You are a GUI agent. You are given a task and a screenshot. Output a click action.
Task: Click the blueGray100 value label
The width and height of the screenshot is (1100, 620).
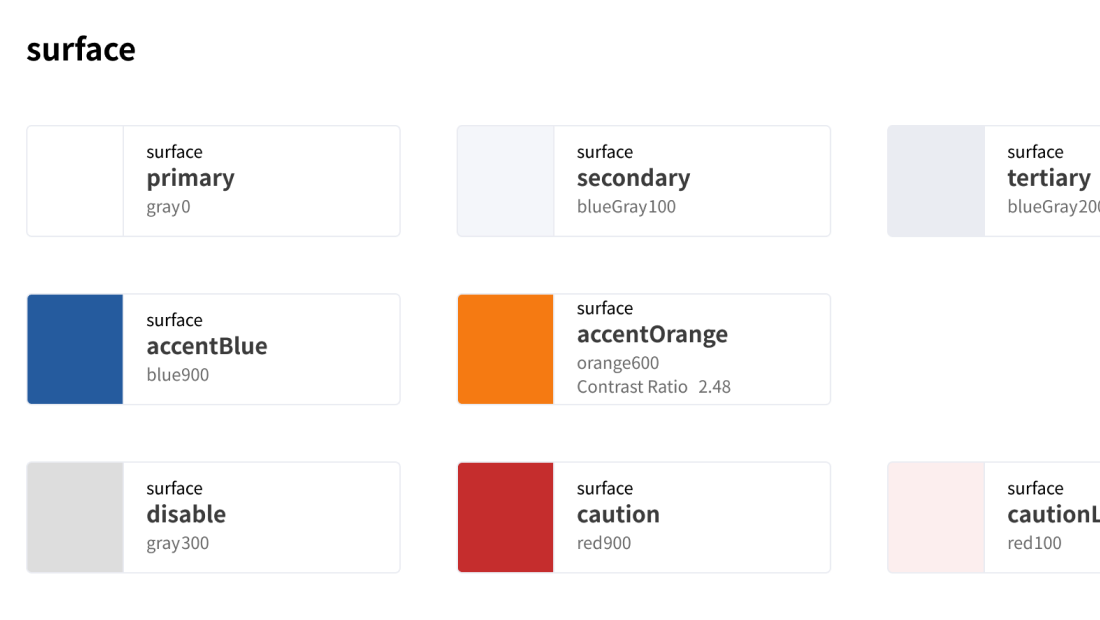626,207
